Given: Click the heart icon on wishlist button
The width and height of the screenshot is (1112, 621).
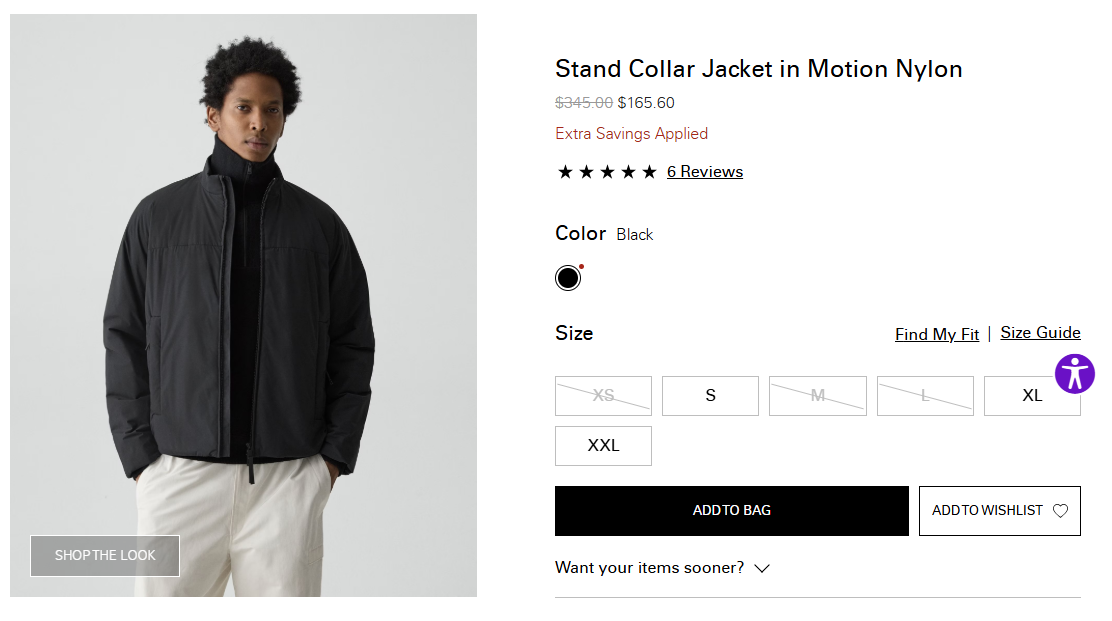Looking at the screenshot, I should (1060, 511).
